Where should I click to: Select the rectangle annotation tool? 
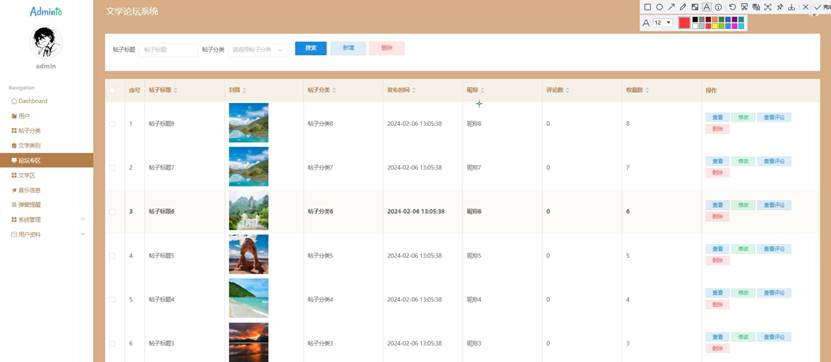[647, 7]
